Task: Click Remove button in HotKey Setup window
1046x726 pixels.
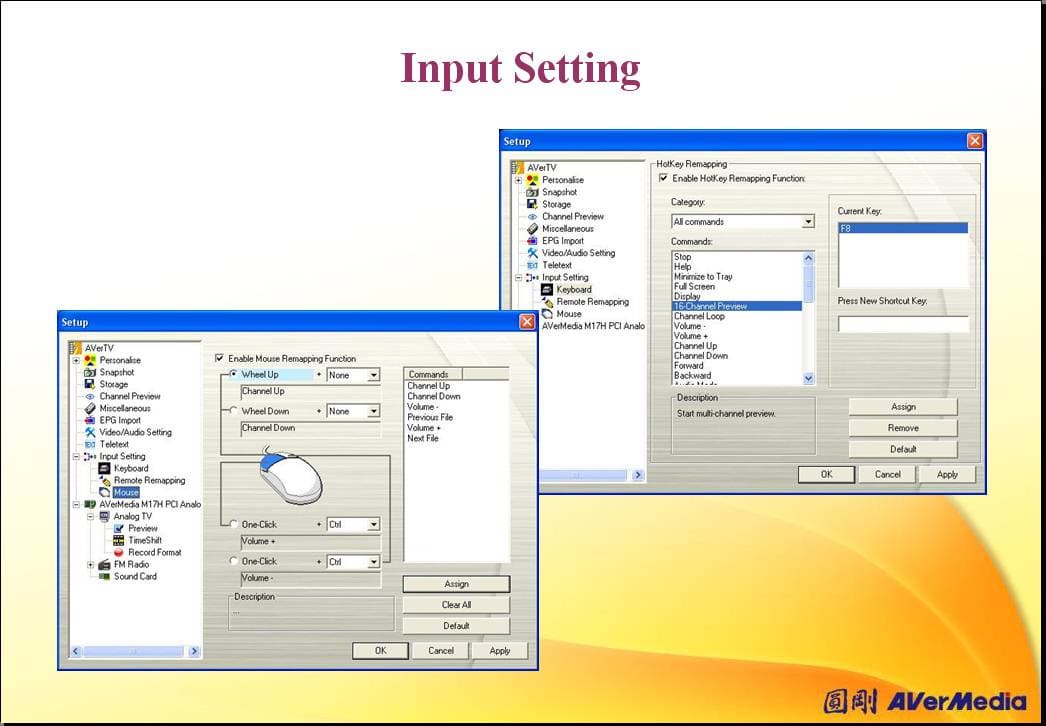Action: pos(903,428)
